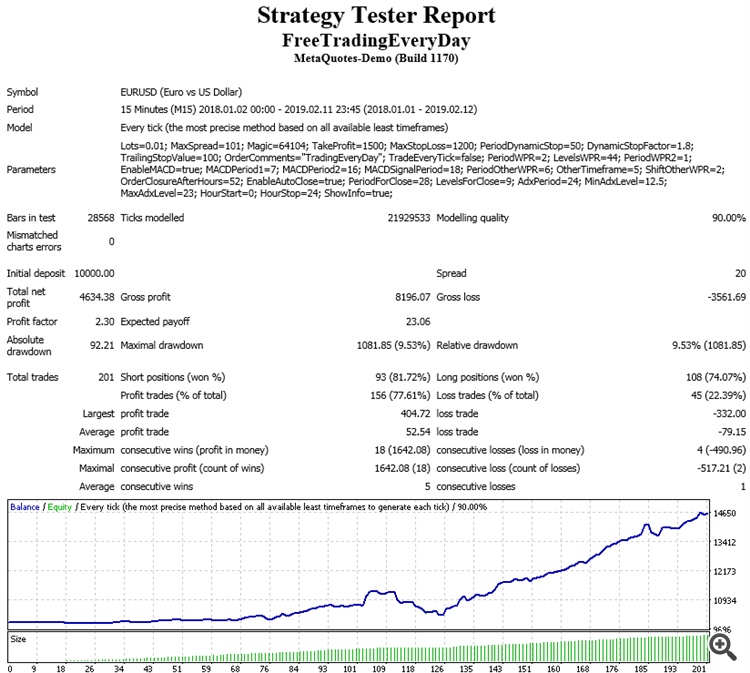The image size is (750, 673).
Task: Click the Size label in volume panel
Action: pos(18,640)
